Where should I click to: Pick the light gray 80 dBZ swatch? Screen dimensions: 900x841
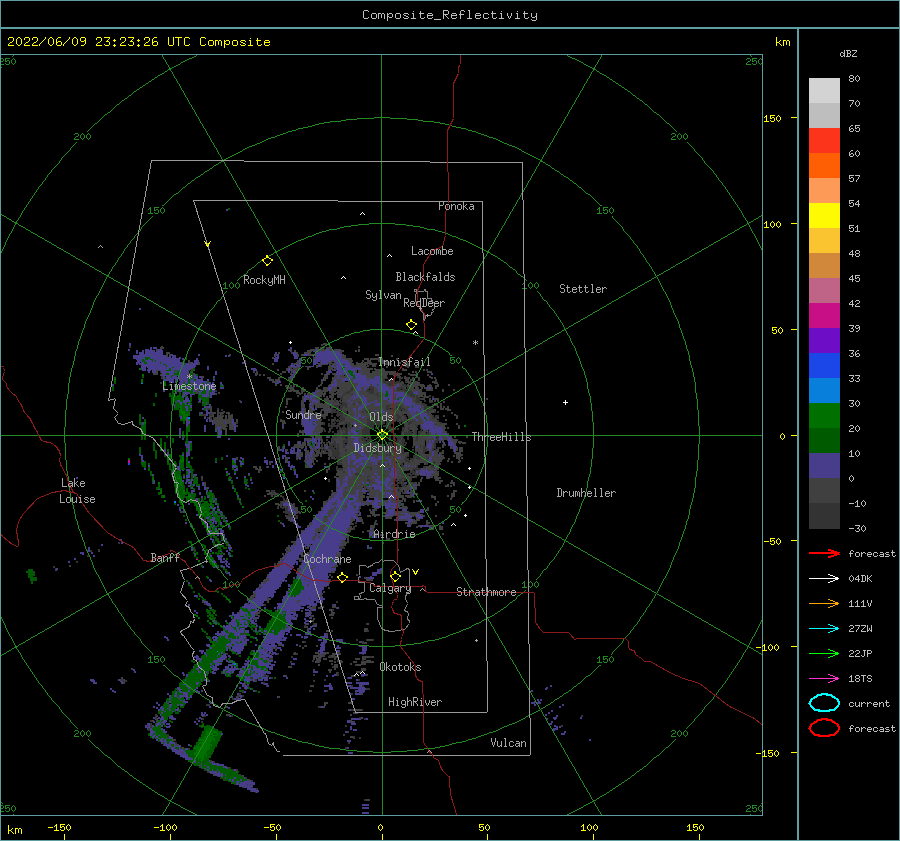pos(824,91)
